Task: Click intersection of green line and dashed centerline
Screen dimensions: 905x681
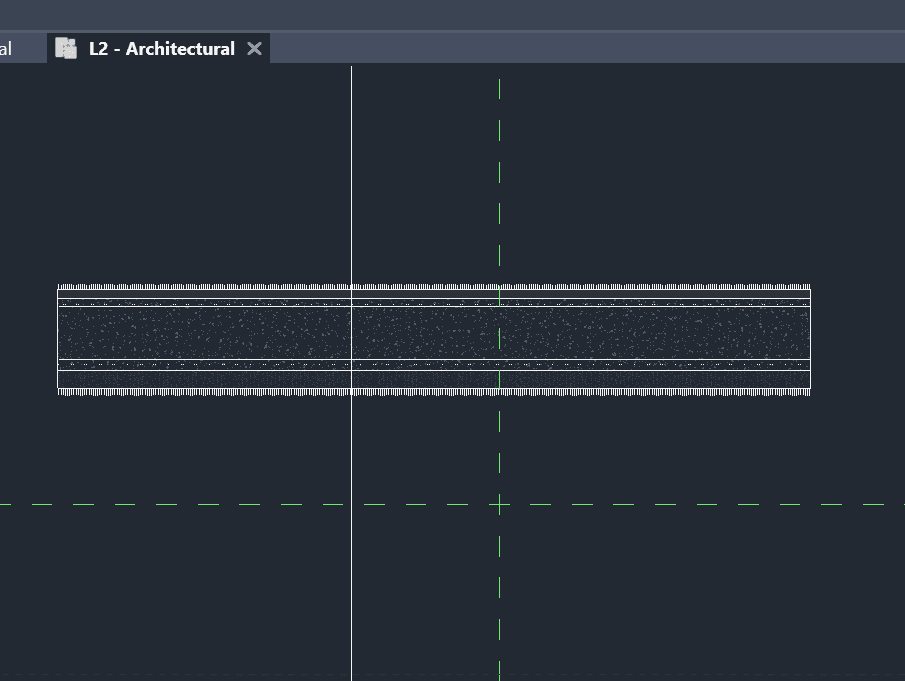Action: pyautogui.click(x=499, y=504)
